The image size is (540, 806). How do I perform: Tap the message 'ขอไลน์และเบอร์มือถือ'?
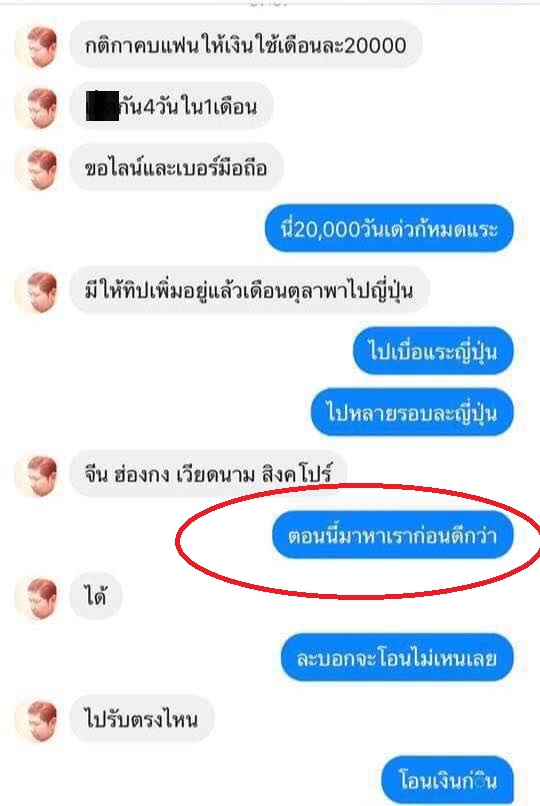(x=176, y=168)
